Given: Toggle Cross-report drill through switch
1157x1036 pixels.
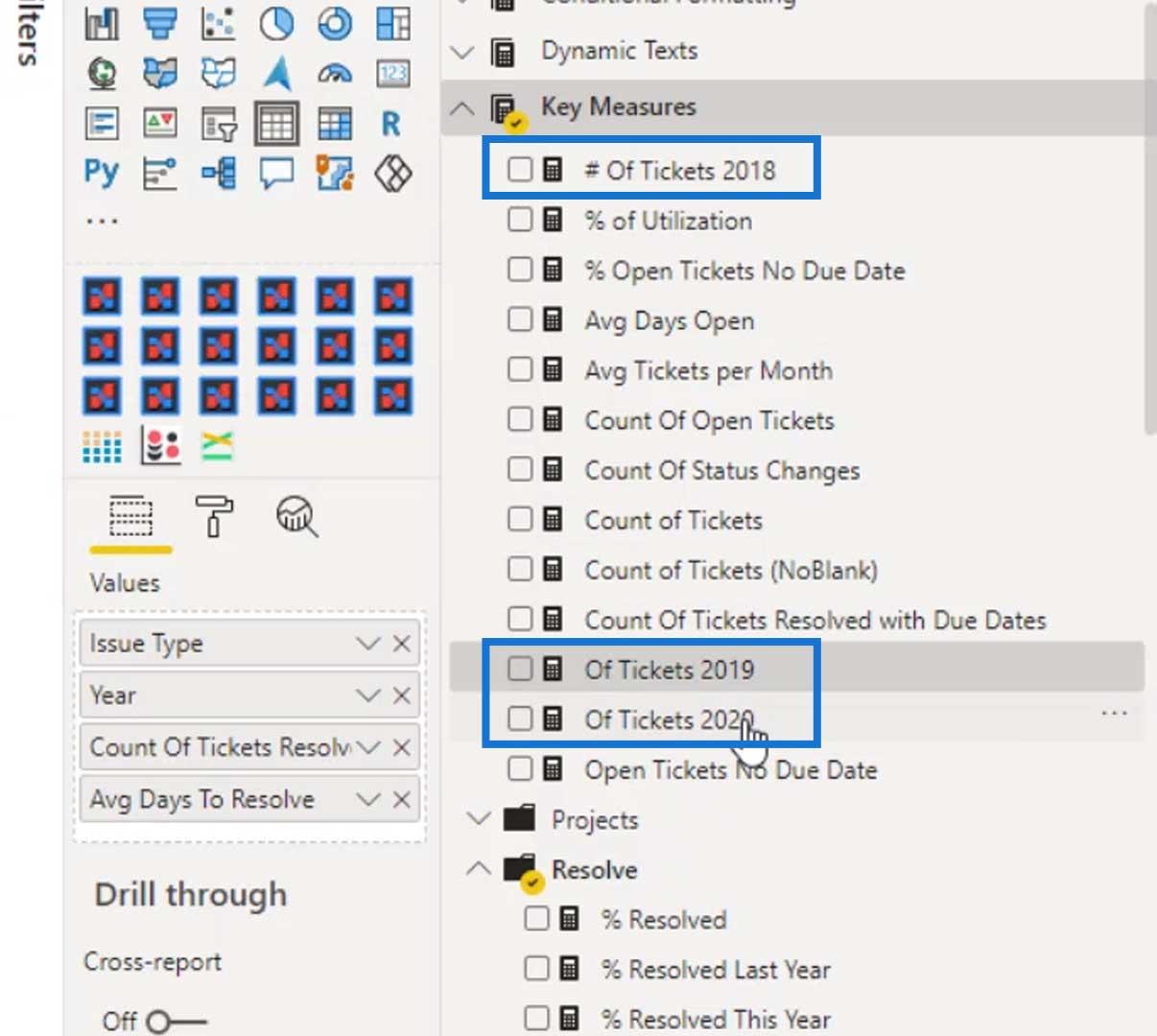Looking at the screenshot, I should click(176, 1022).
